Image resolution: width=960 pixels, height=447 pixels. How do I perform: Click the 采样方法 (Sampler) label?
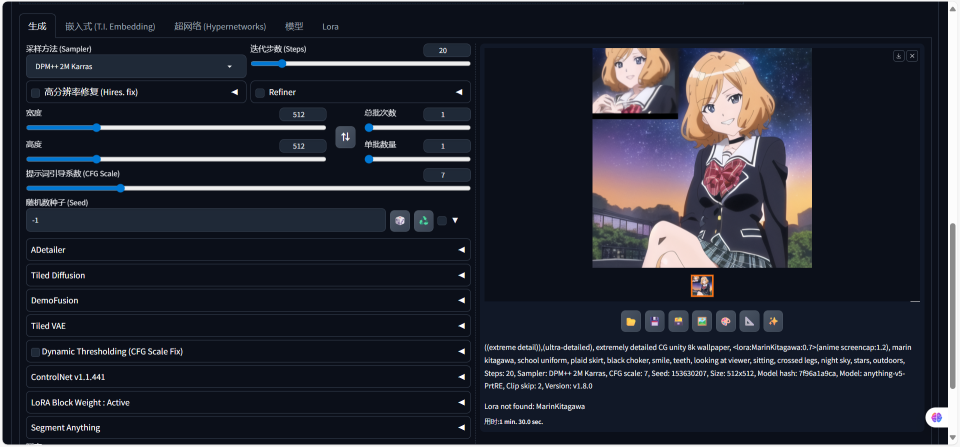59,48
